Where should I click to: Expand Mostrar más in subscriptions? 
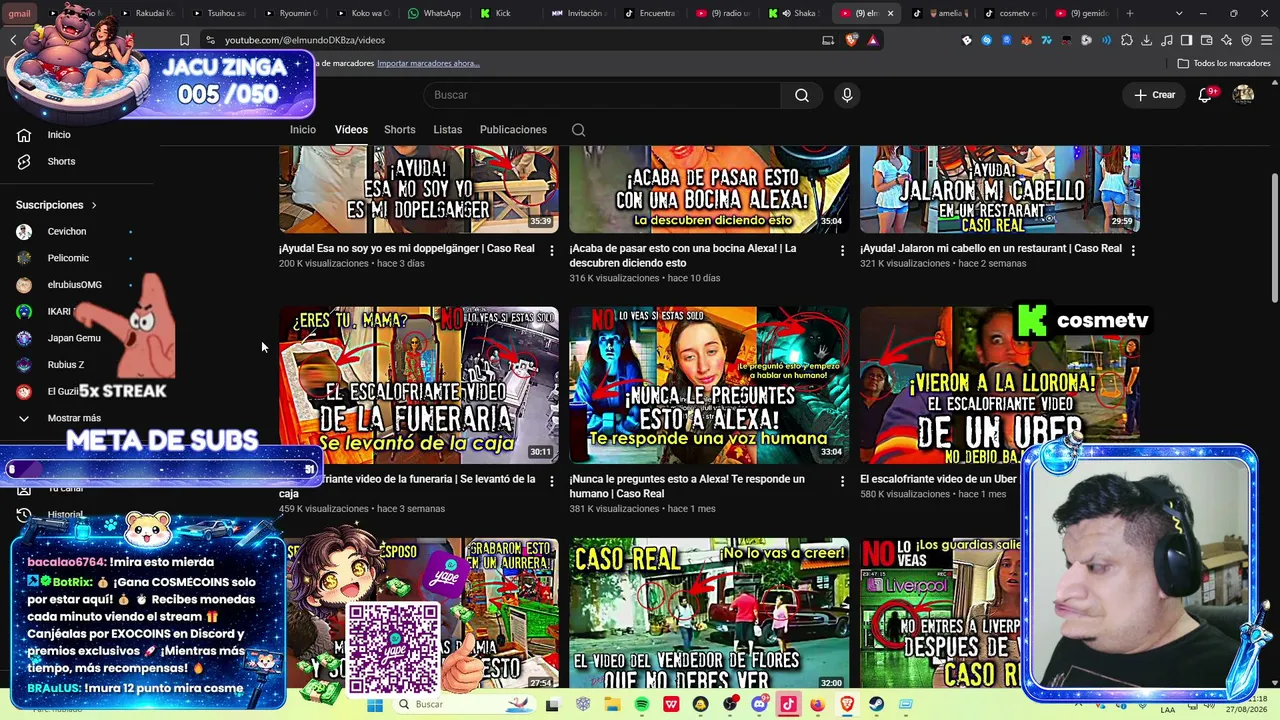[x=60, y=418]
